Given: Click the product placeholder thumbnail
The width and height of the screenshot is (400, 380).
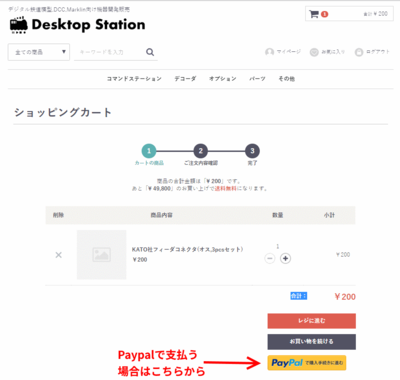Looking at the screenshot, I should (102, 255).
